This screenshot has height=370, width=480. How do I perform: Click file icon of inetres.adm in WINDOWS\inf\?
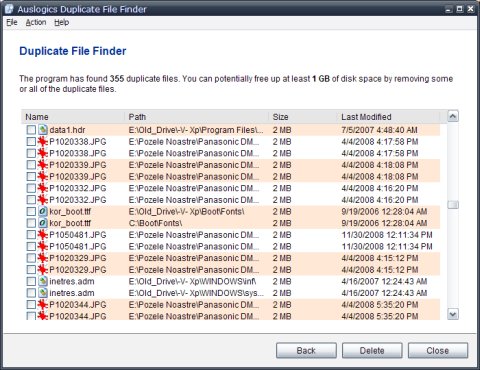[43, 281]
